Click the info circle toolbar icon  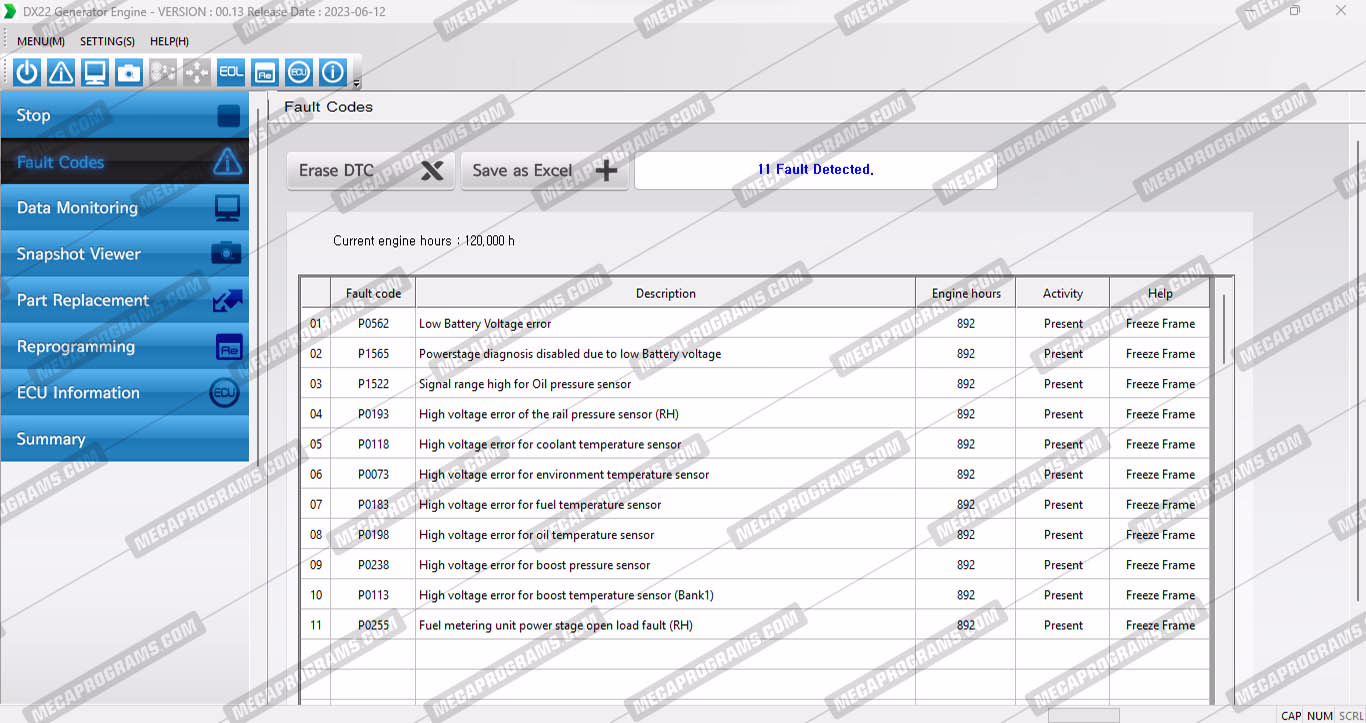coord(333,72)
